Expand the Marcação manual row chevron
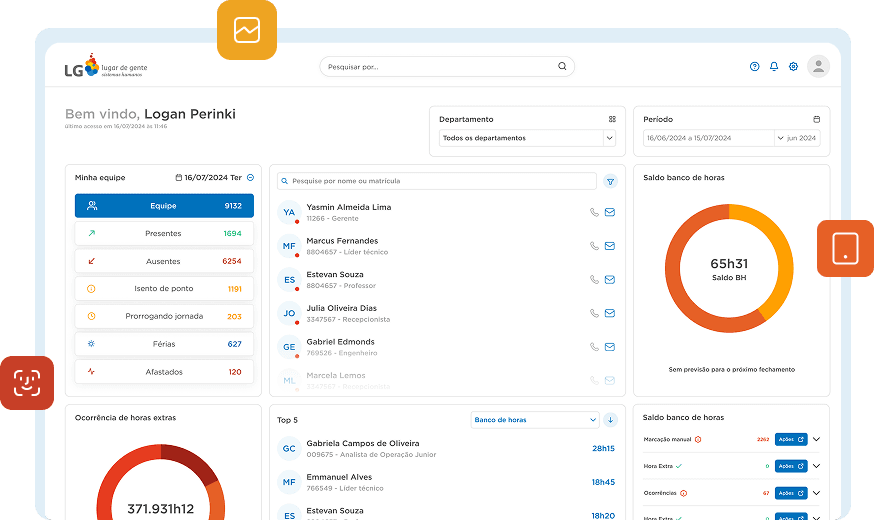The image size is (874, 520). (816, 439)
